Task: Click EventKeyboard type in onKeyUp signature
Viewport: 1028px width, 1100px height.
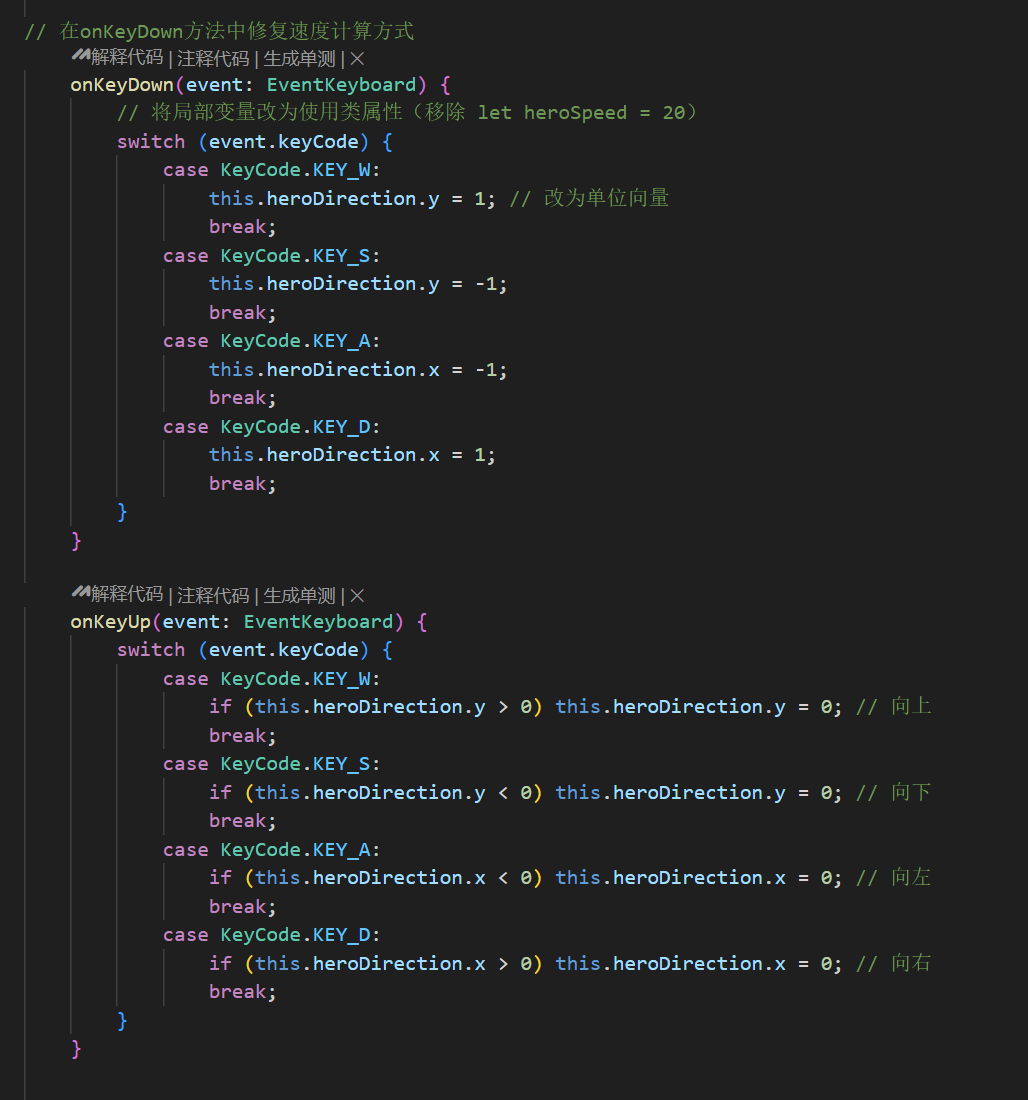Action: tap(319, 622)
